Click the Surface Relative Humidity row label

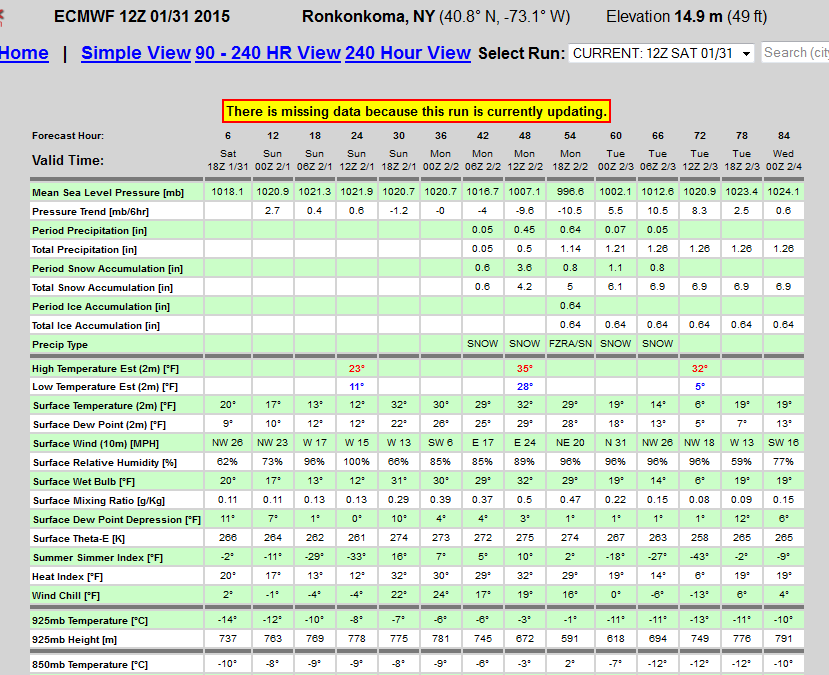(105, 463)
